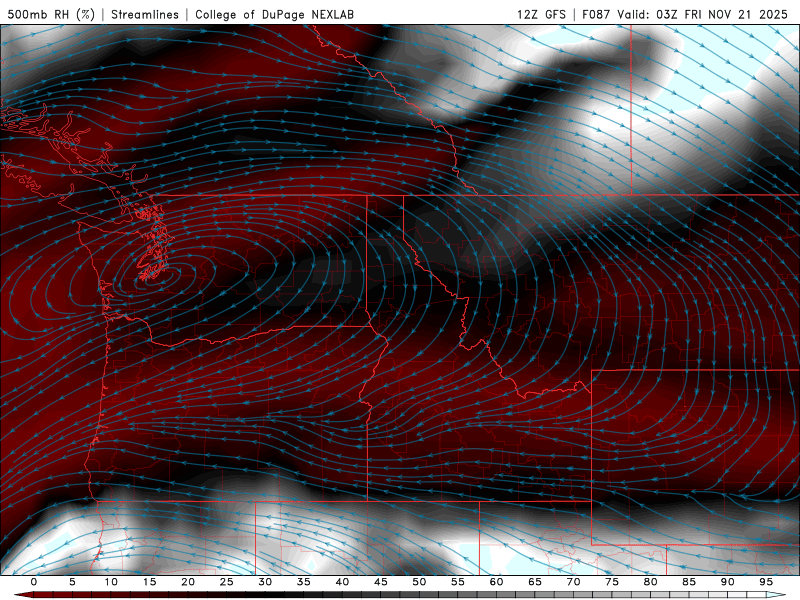Click the colorbar label "0"
The image size is (800, 600).
(34, 582)
